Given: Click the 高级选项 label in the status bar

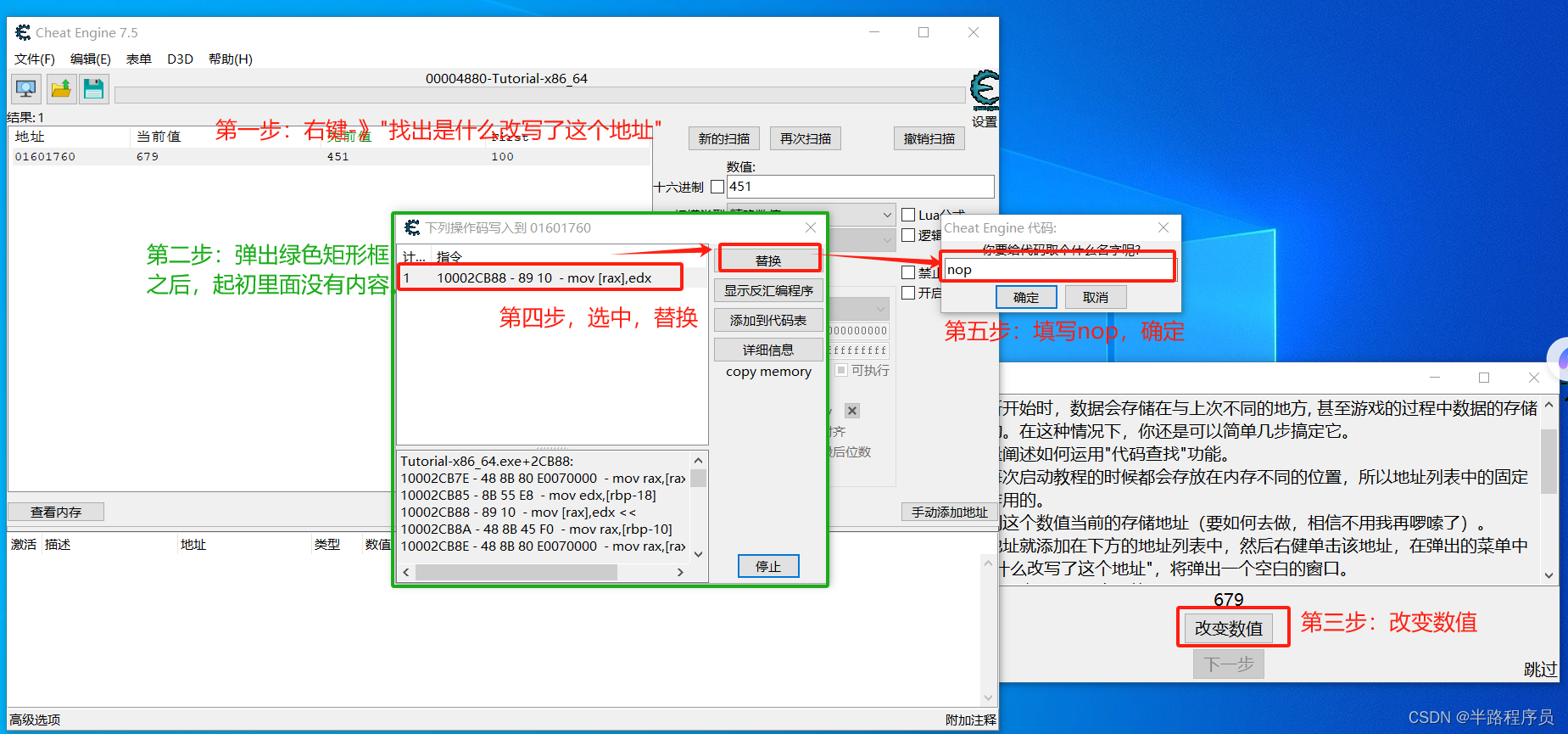Looking at the screenshot, I should tap(35, 720).
